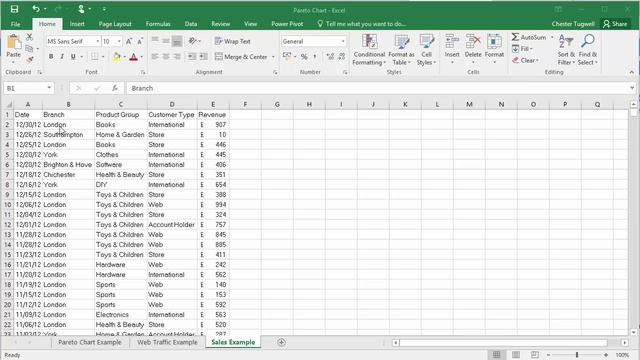Screen dimensions: 640x360
Task: Click the vertical scrollbar down arrow
Action: 633,332
